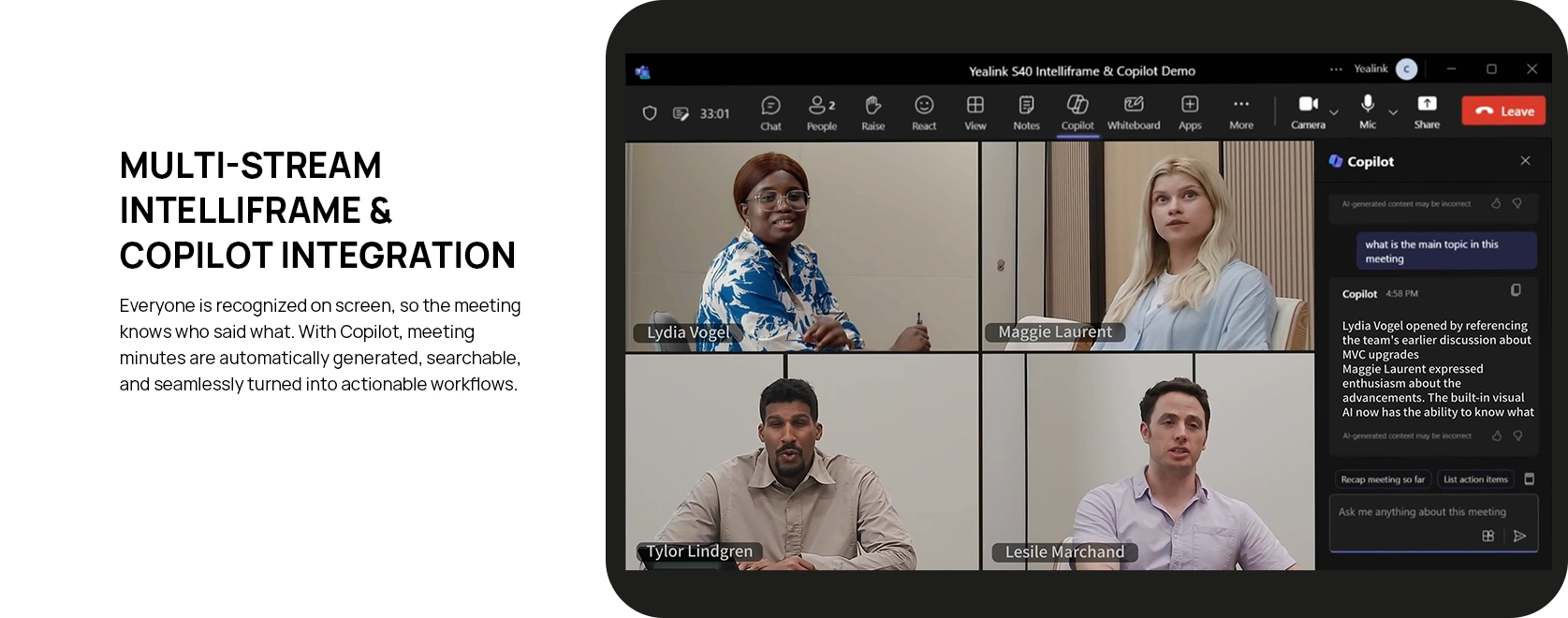Click the Recap meeting so far suggestion
The width and height of the screenshot is (1568, 618).
1382,479
